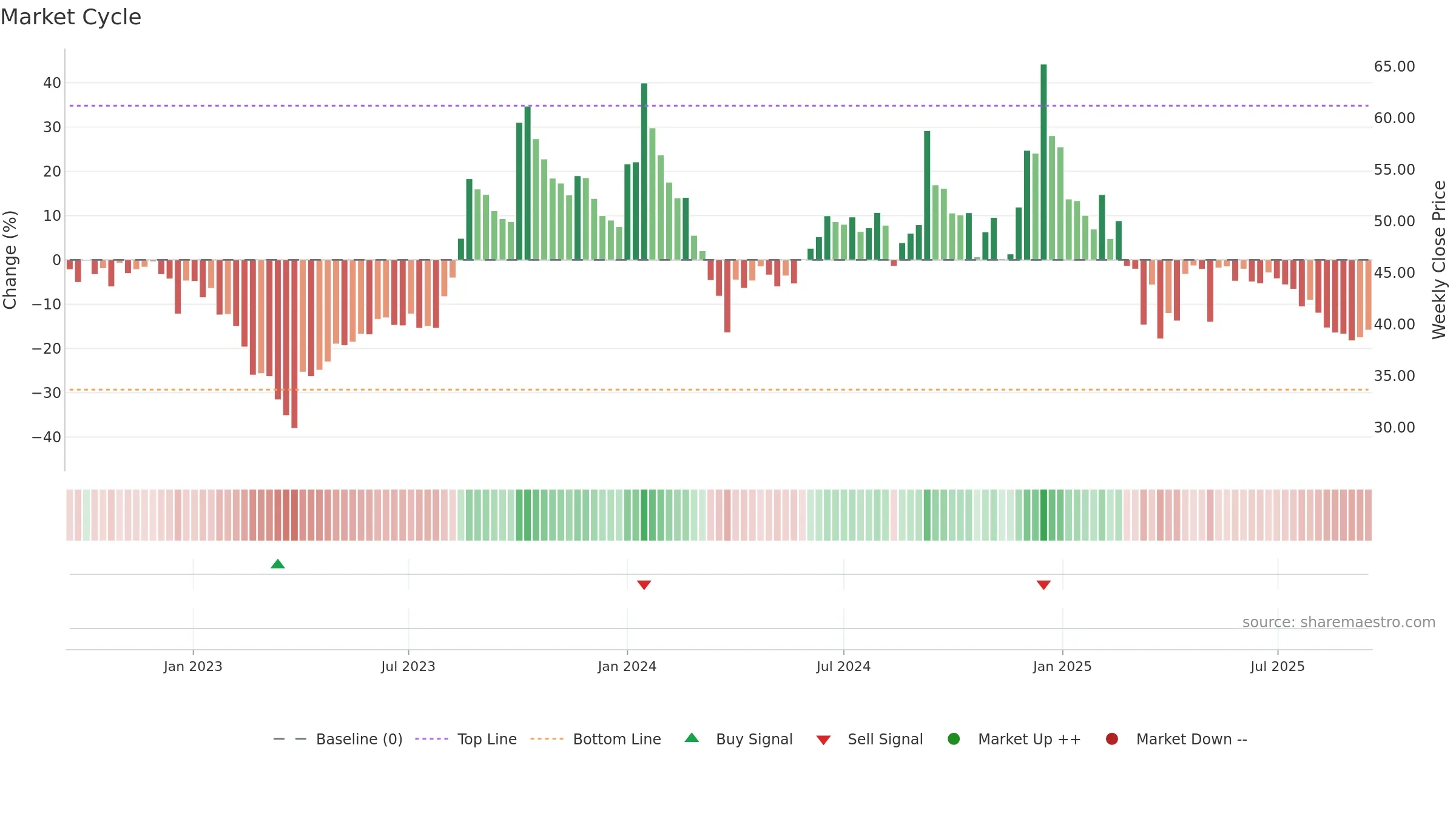
Task: Click the Jan 2024 axis label
Action: coord(627,667)
